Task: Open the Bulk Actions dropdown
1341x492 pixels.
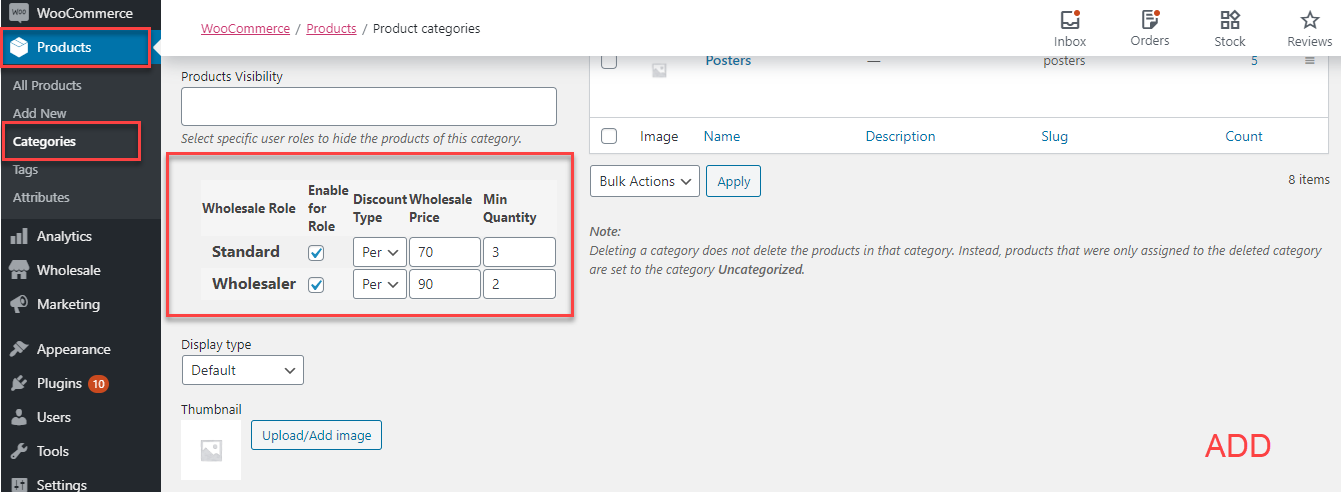Action: click(645, 181)
